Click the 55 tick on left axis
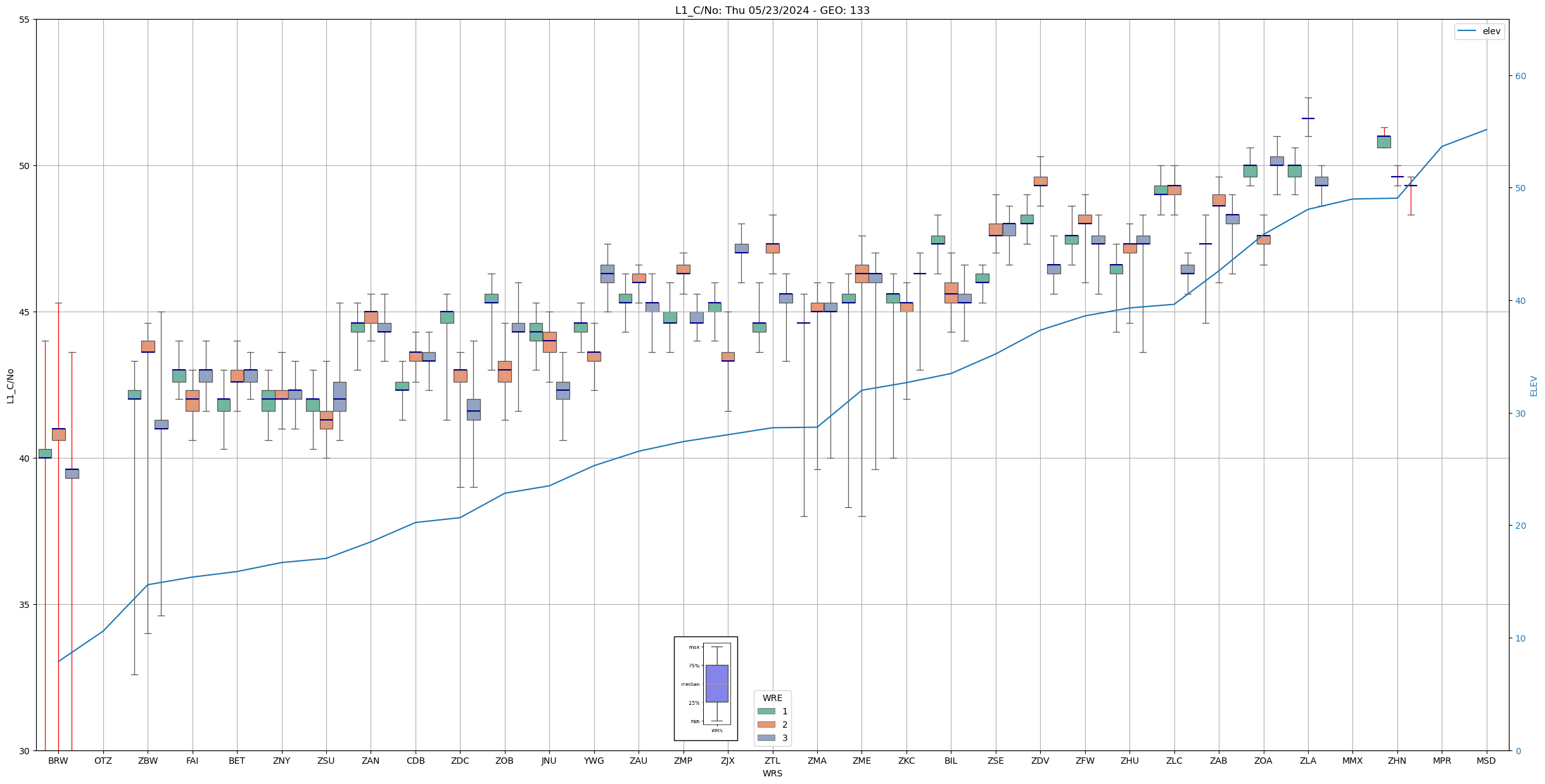The width and height of the screenshot is (1545, 784). (25, 20)
